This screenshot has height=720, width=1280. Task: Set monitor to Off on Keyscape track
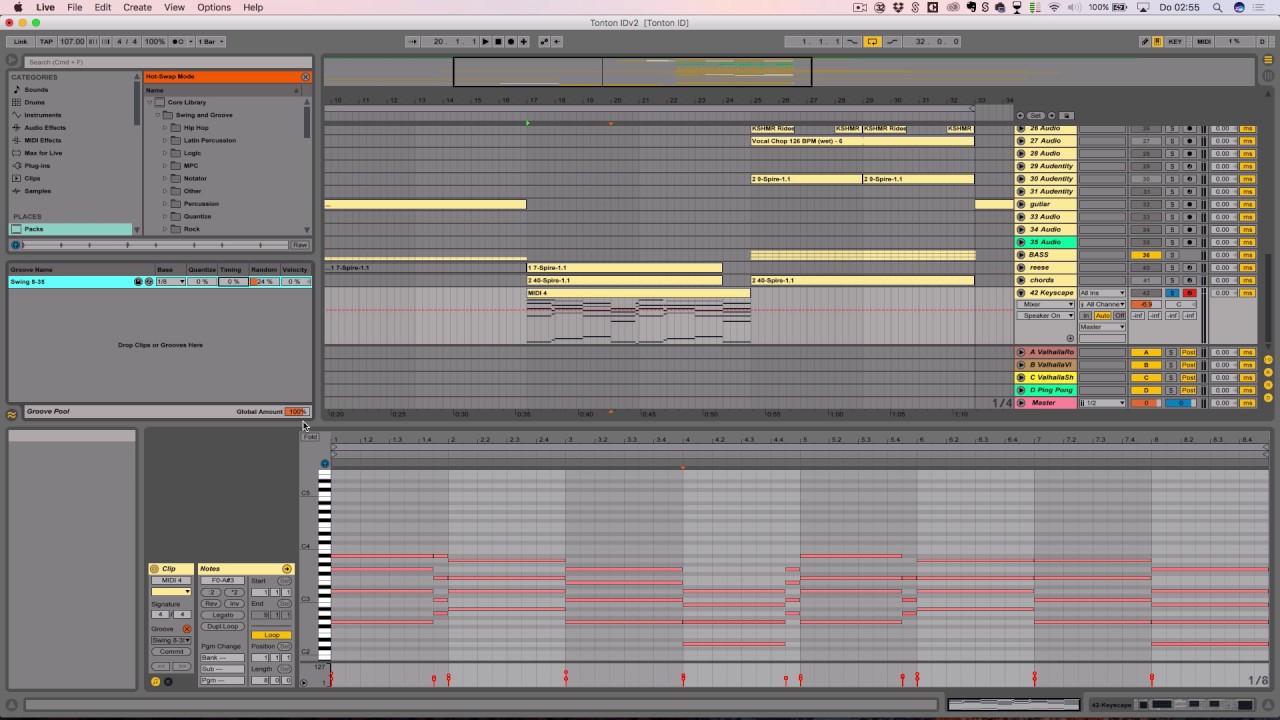[1119, 315]
